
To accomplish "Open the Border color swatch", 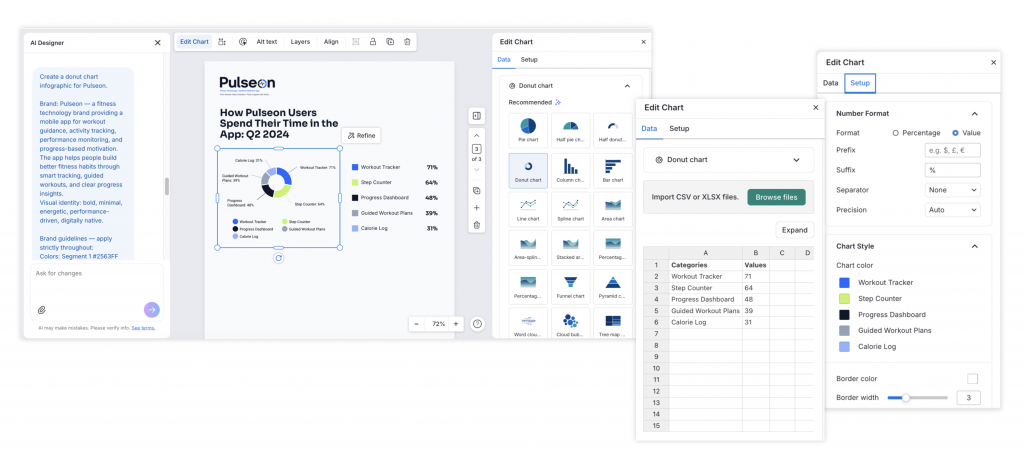I will pos(972,379).
